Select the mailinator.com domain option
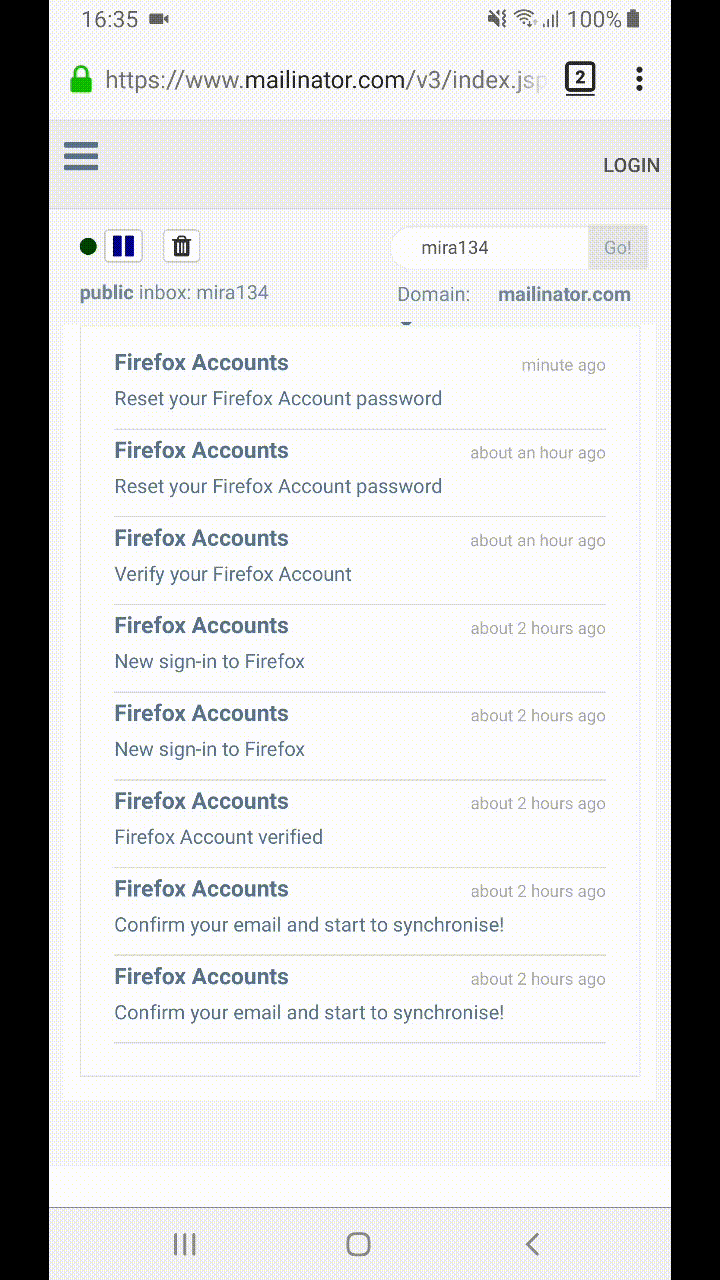This screenshot has width=720, height=1280. (564, 294)
